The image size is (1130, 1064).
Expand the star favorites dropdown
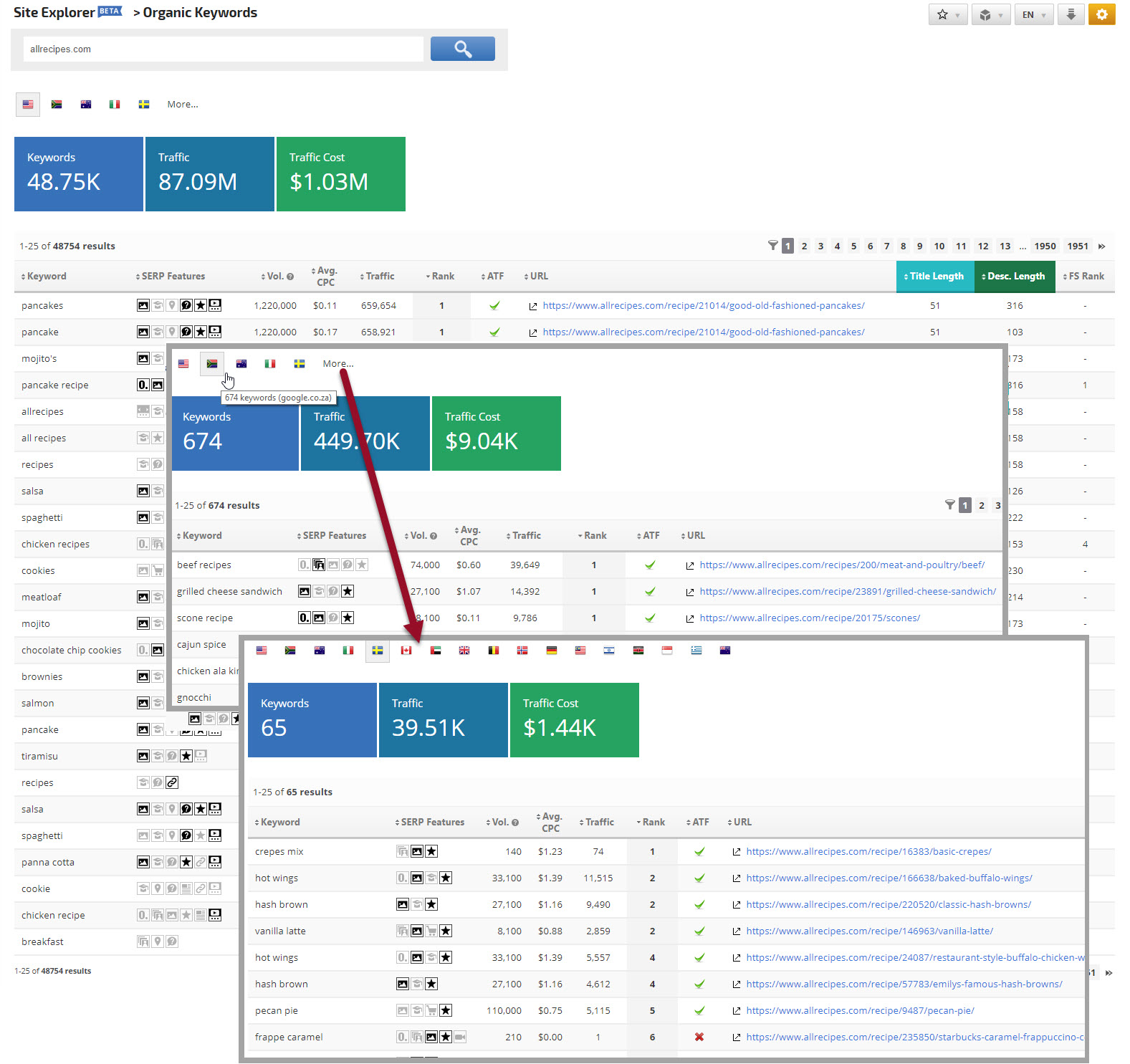coord(947,14)
